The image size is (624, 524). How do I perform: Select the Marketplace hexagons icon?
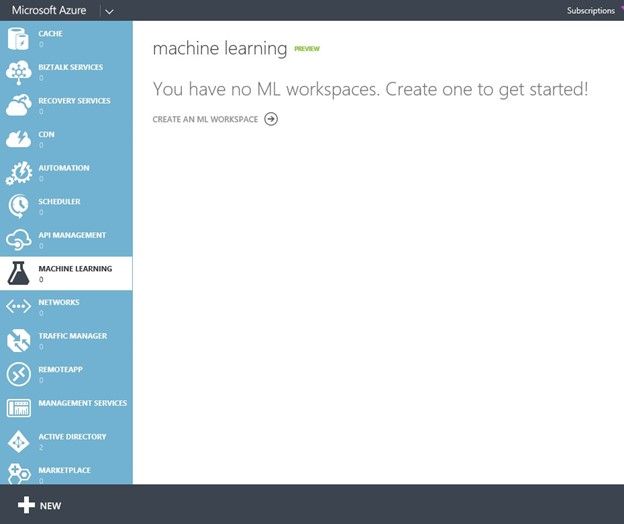coord(18,473)
